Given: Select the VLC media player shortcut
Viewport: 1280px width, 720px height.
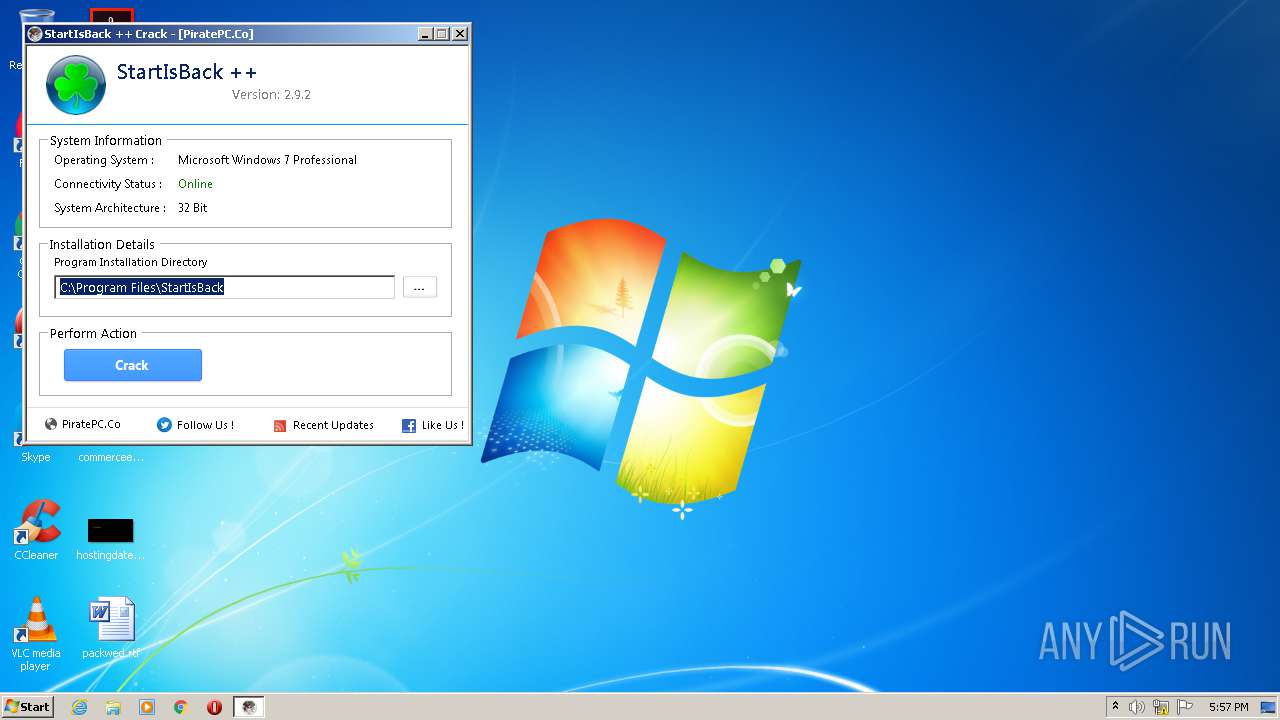Looking at the screenshot, I should tap(35, 634).
